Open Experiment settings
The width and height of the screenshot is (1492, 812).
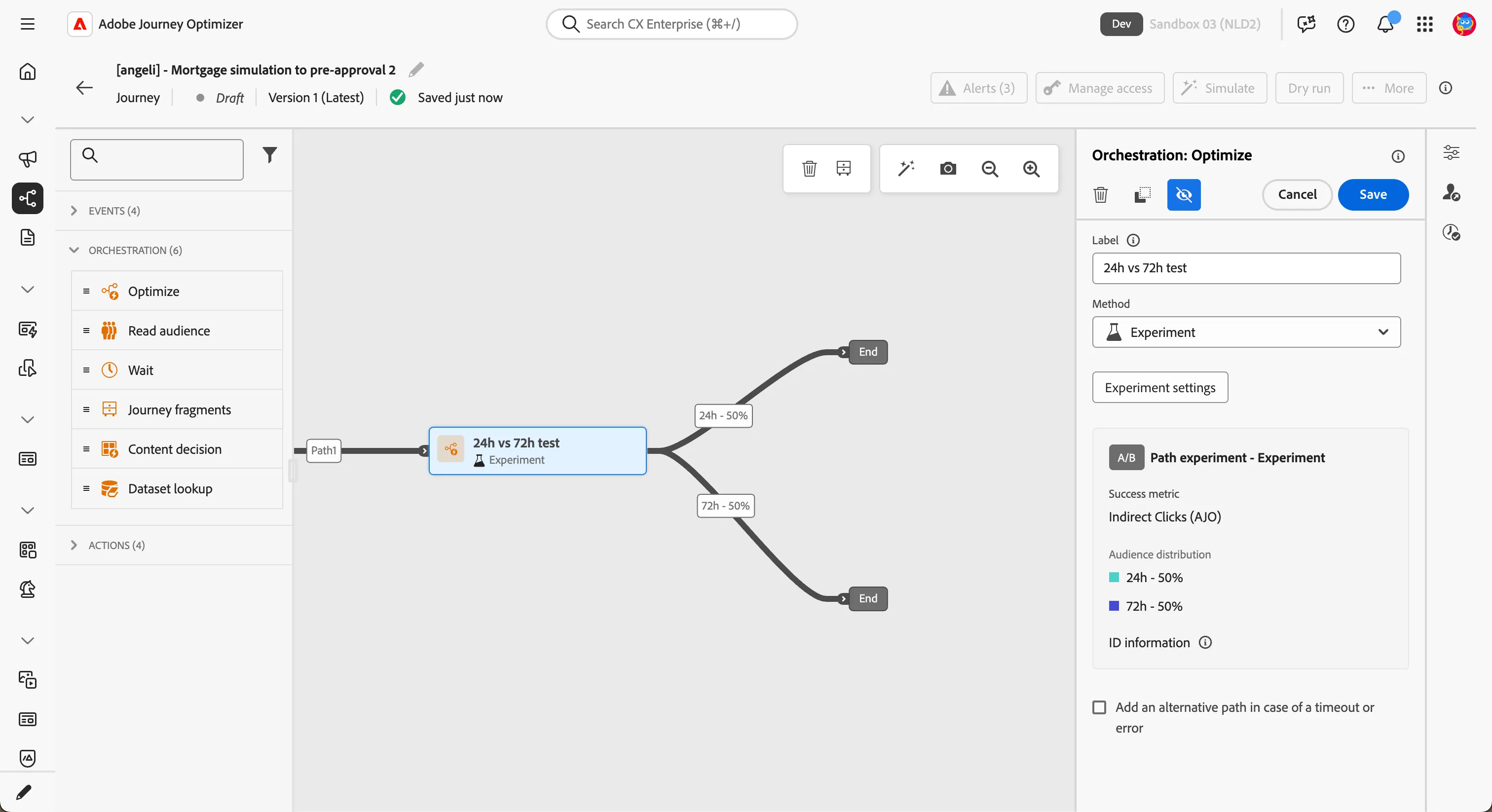tap(1159, 387)
